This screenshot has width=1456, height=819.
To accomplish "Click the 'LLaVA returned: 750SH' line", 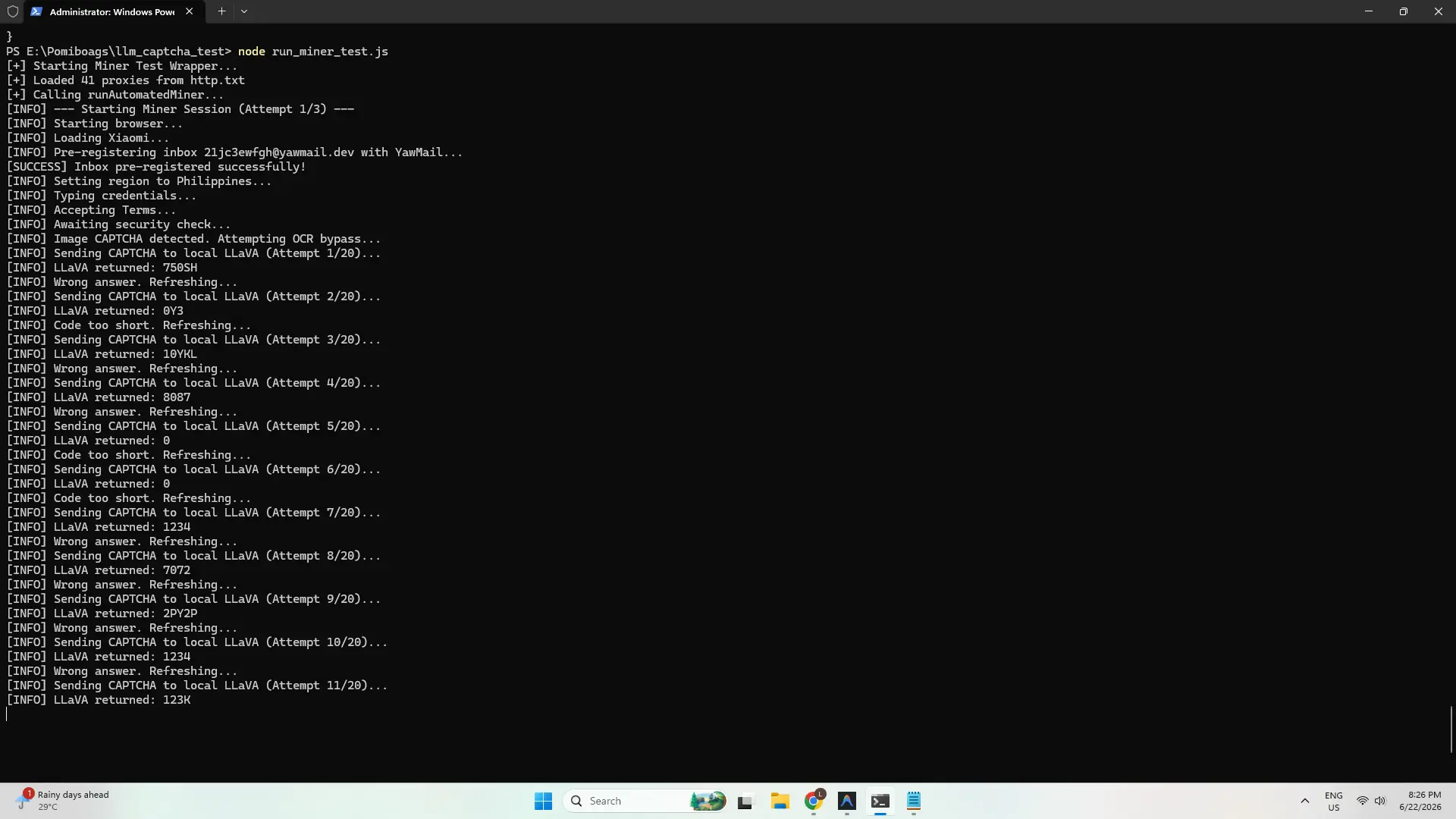I will 102,268.
